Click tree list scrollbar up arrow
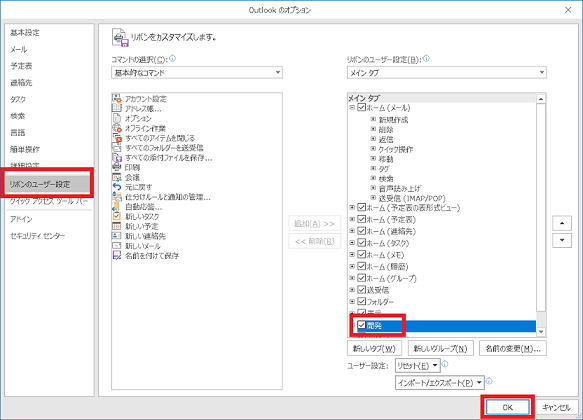The height and width of the screenshot is (420, 583). coord(541,99)
